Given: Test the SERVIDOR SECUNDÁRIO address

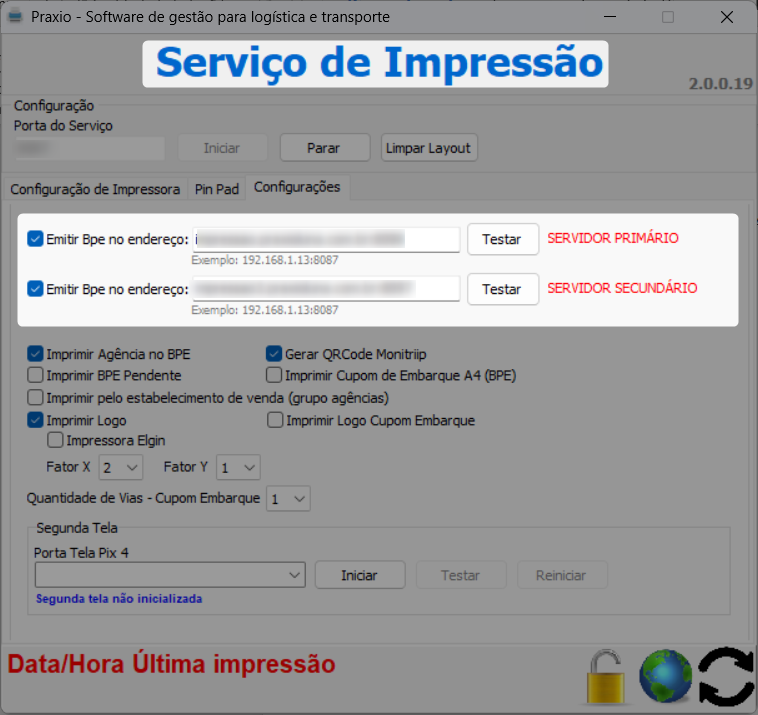Looking at the screenshot, I should pyautogui.click(x=503, y=289).
